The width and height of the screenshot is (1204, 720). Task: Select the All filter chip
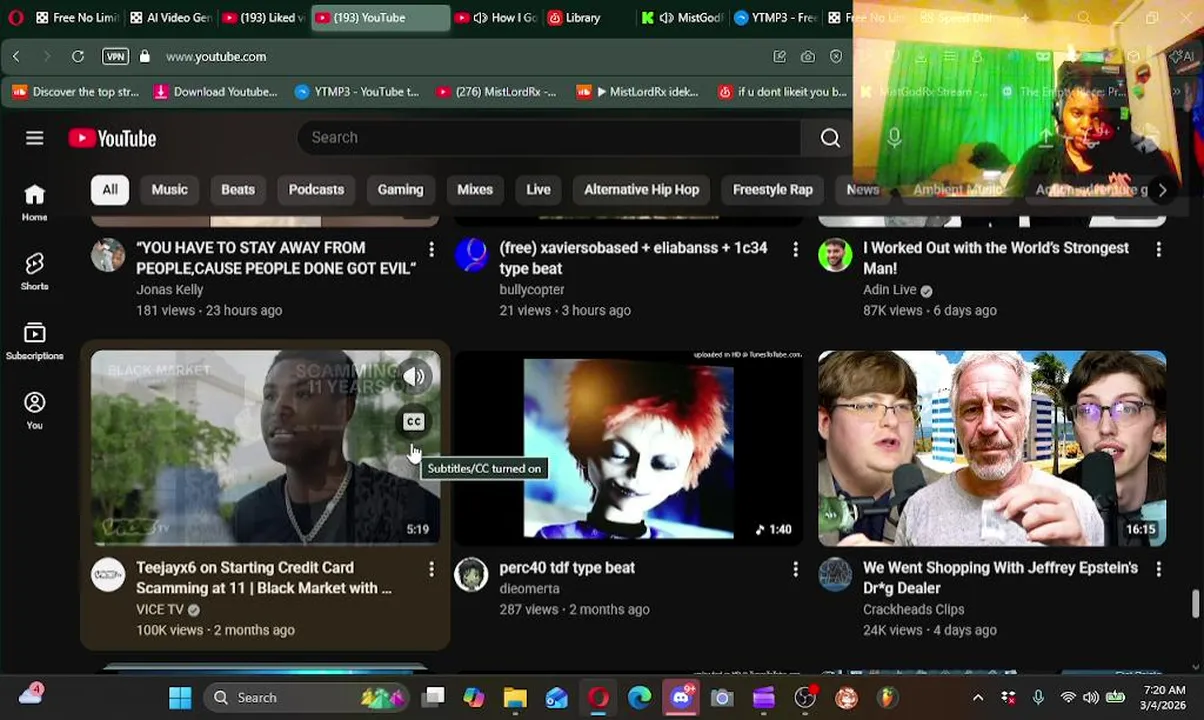point(109,190)
